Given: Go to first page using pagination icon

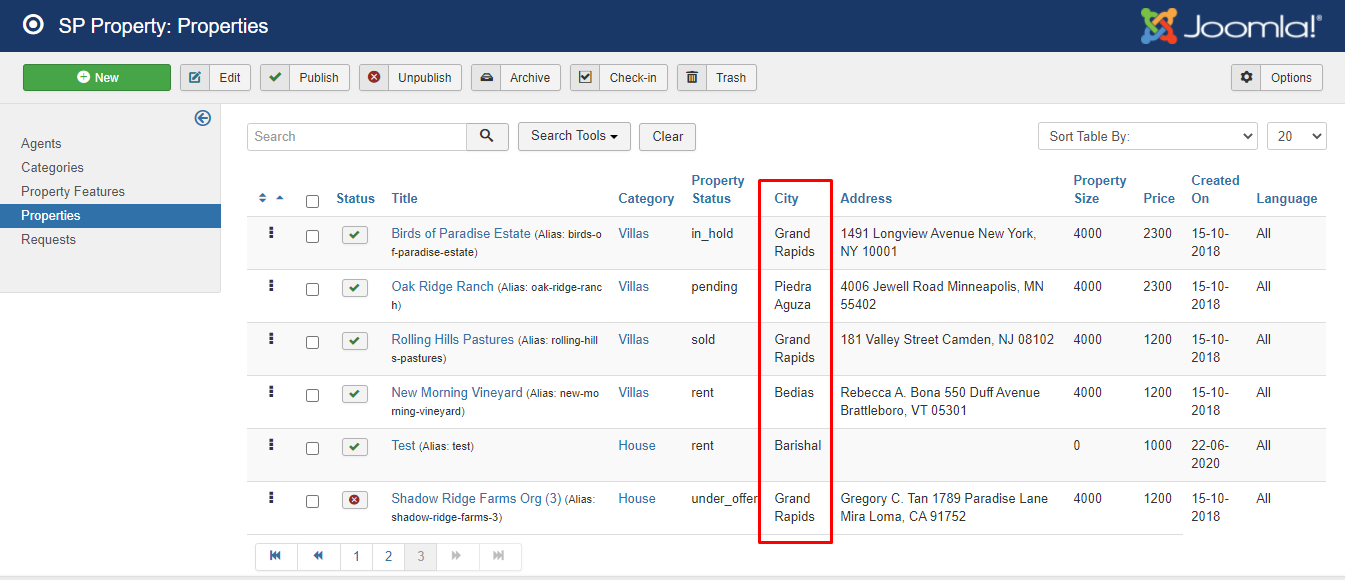Looking at the screenshot, I should click(x=276, y=556).
